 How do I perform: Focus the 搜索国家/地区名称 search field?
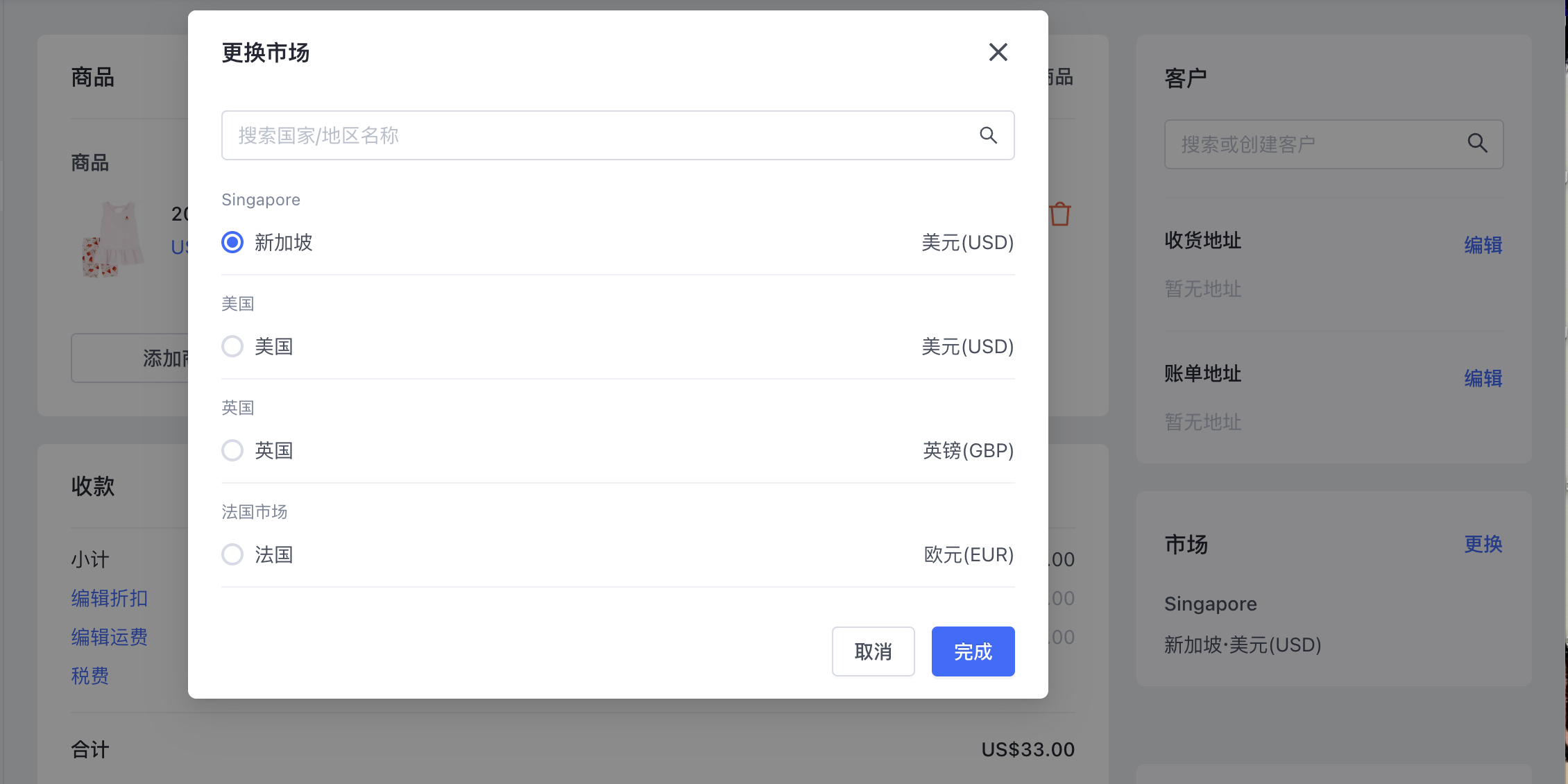coord(597,135)
